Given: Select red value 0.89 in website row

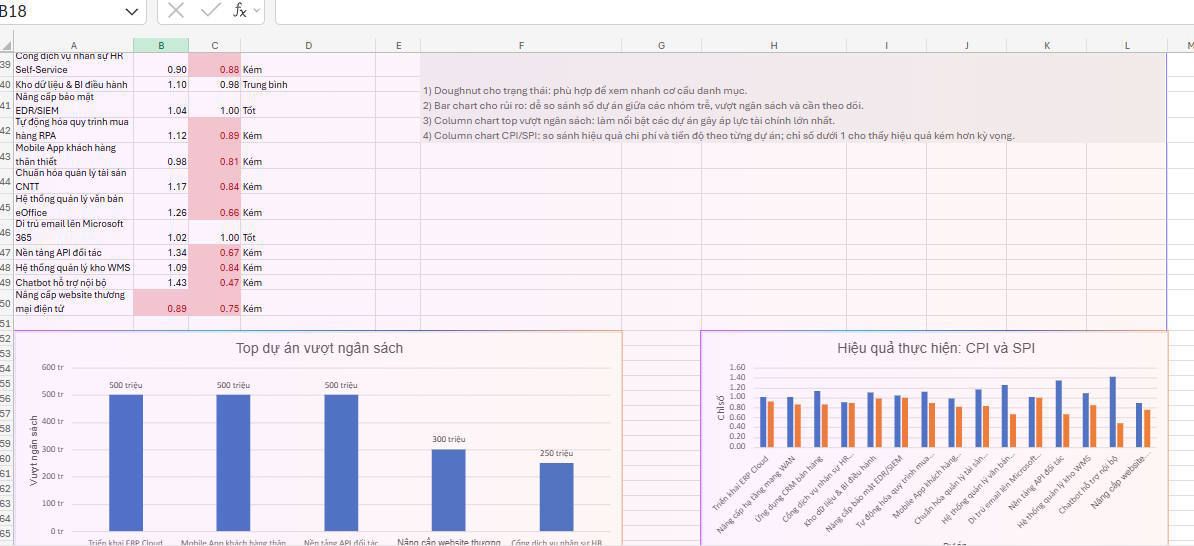Looking at the screenshot, I should pyautogui.click(x=161, y=302).
